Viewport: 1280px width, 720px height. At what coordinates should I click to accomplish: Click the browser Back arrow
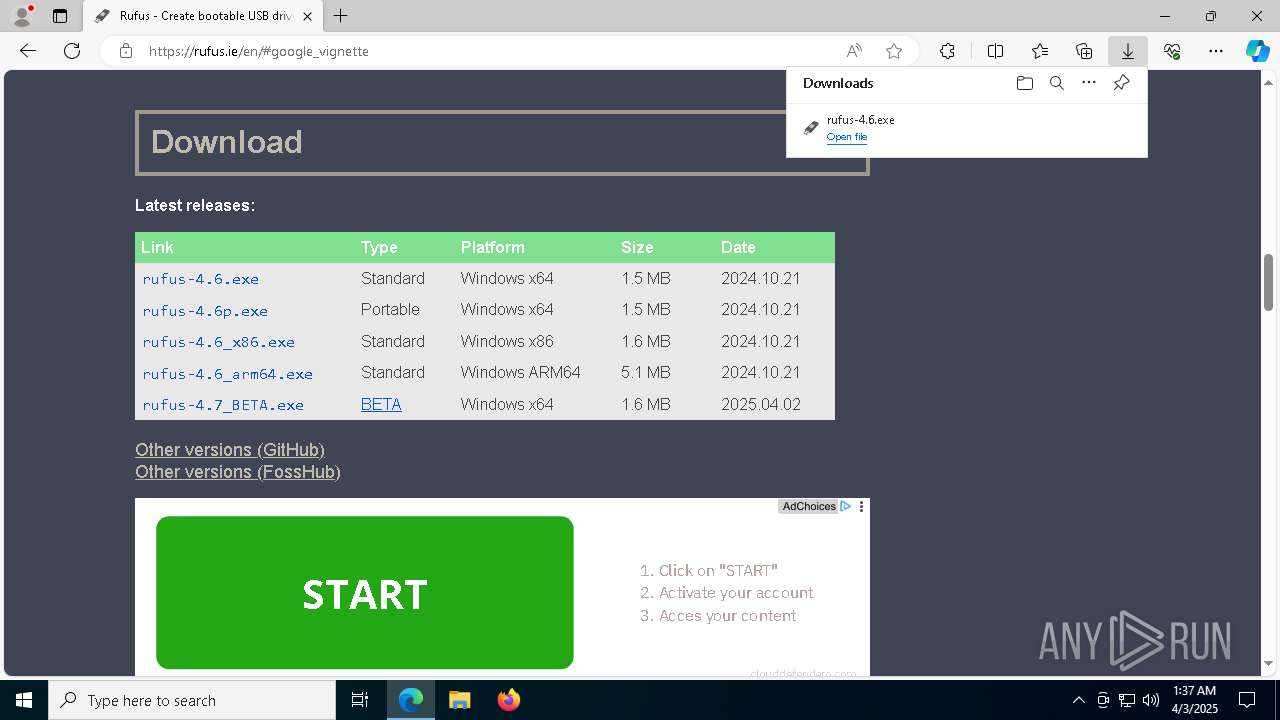(28, 51)
